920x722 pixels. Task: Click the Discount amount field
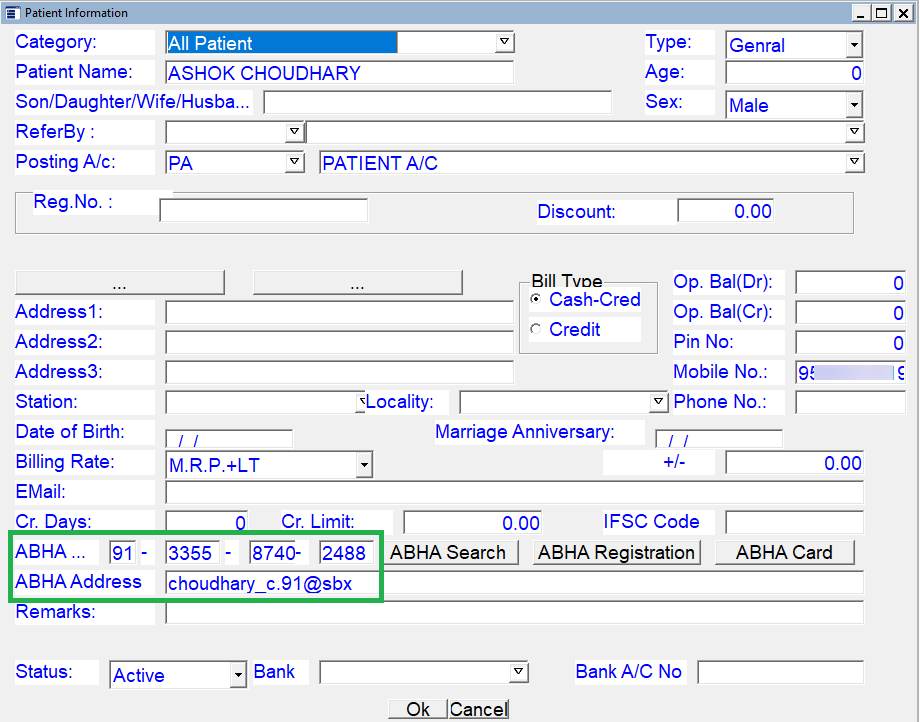[x=725, y=211]
